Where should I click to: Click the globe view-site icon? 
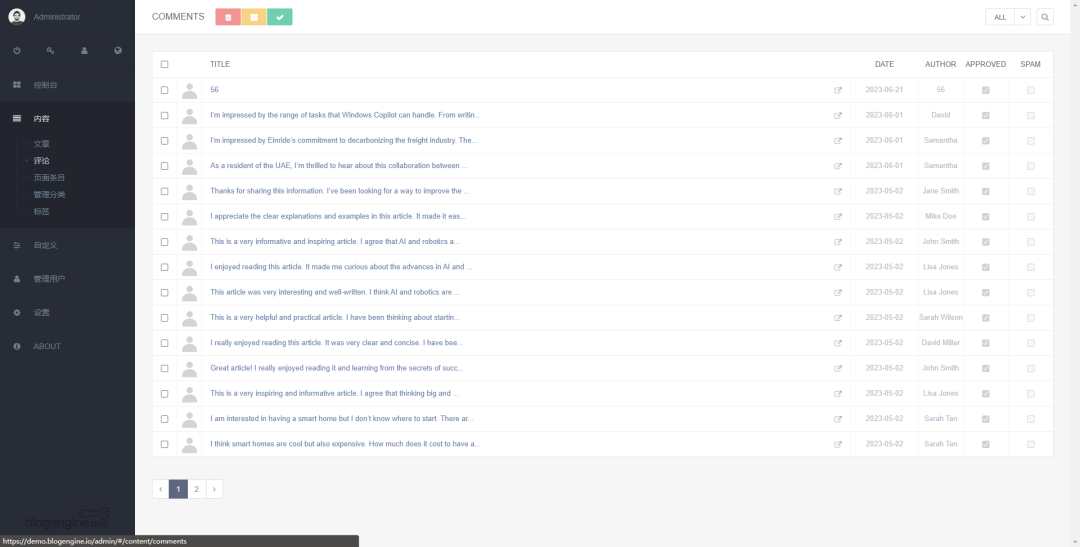118,50
